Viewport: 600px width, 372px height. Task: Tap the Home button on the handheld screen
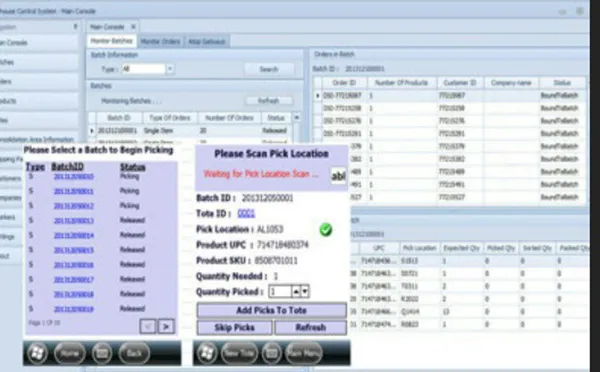point(69,353)
